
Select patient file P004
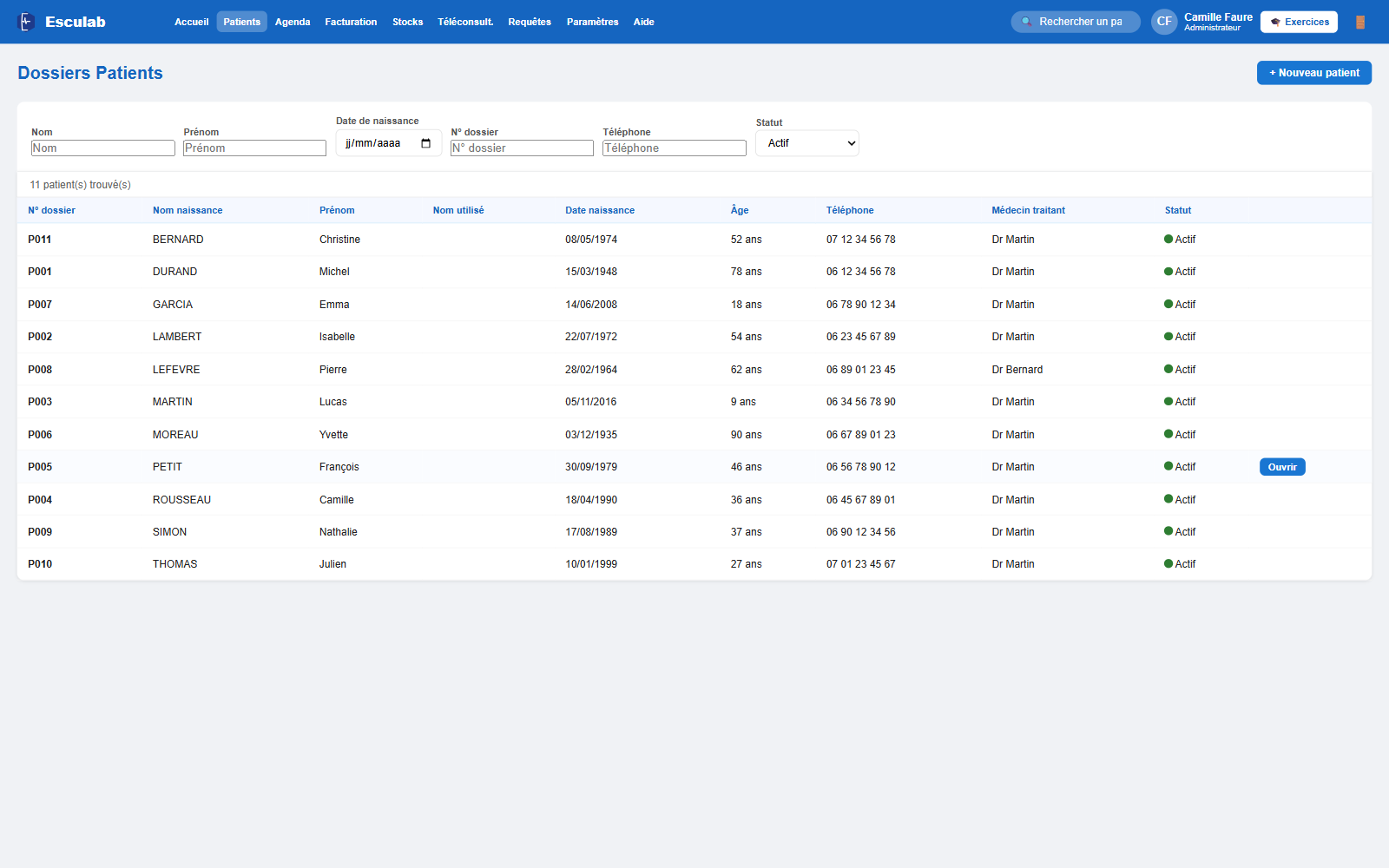[x=40, y=500]
